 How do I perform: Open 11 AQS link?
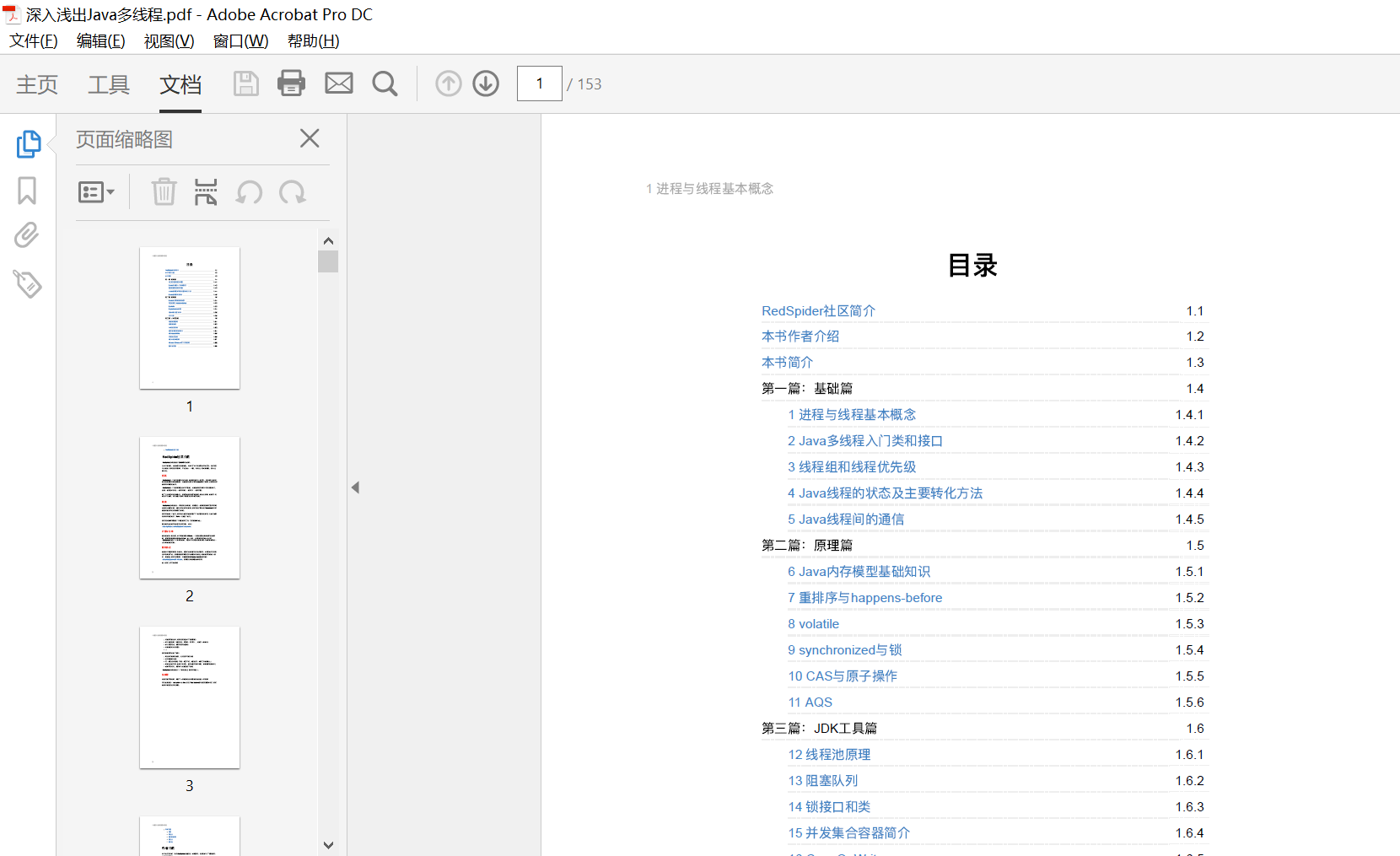810,703
